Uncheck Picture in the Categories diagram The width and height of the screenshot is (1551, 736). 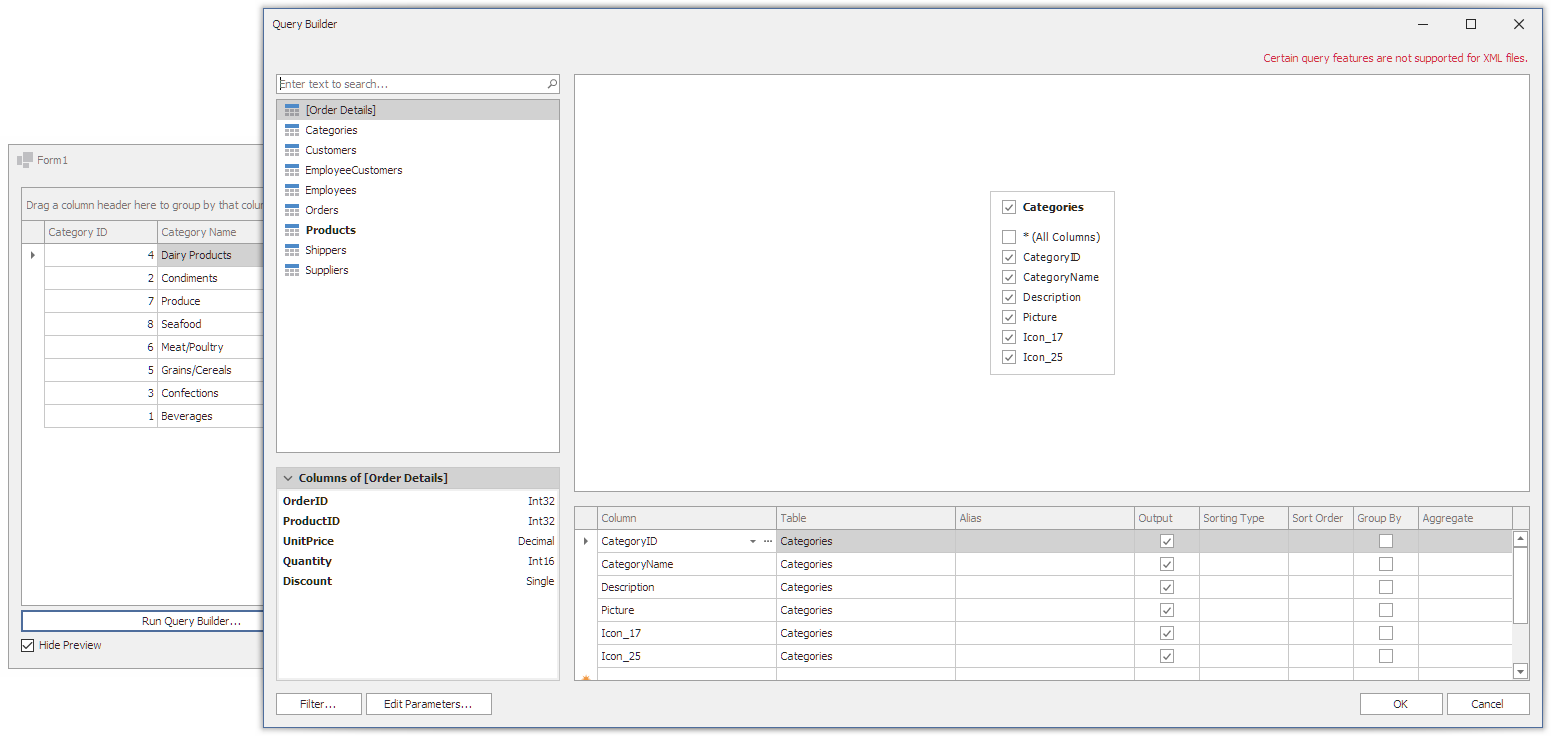point(1009,317)
